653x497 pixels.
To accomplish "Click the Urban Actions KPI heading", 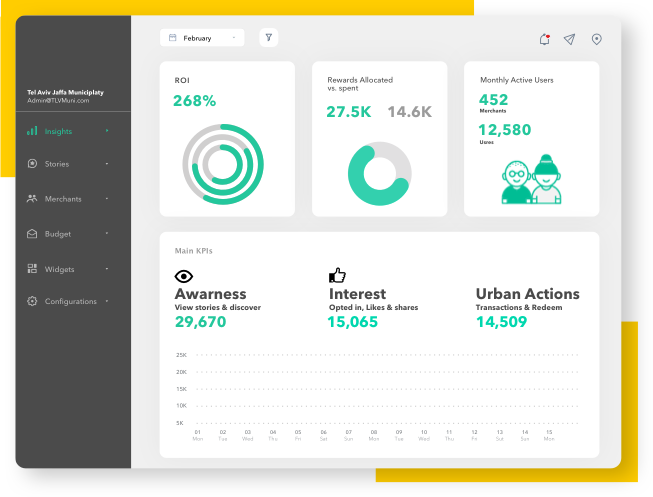I will pyautogui.click(x=527, y=294).
